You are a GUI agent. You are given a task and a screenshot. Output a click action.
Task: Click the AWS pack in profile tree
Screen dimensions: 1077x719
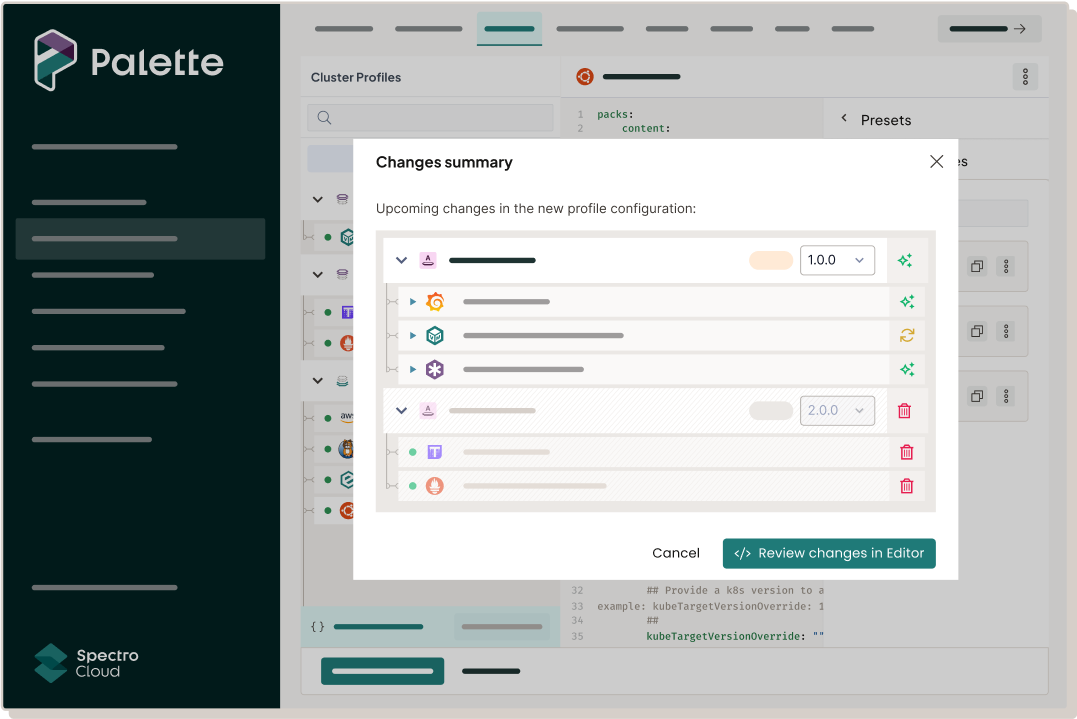pyautogui.click(x=346, y=417)
